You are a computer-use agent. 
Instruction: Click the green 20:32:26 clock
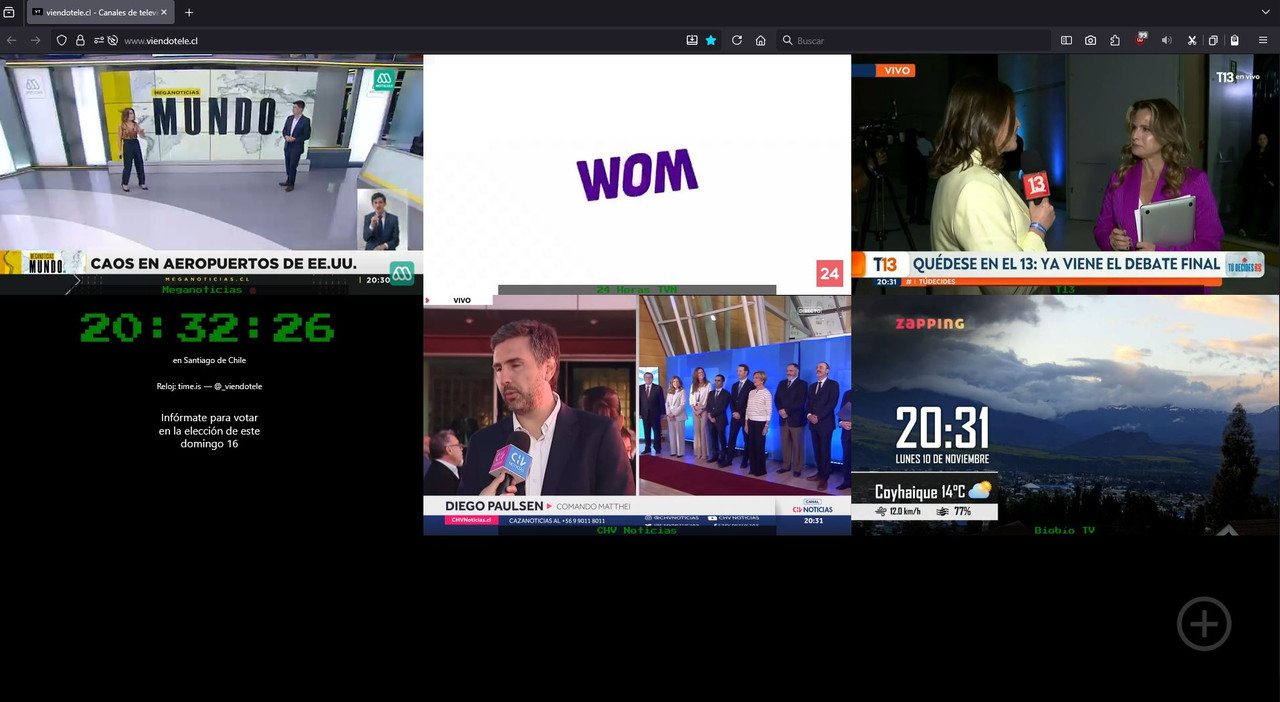click(207, 327)
